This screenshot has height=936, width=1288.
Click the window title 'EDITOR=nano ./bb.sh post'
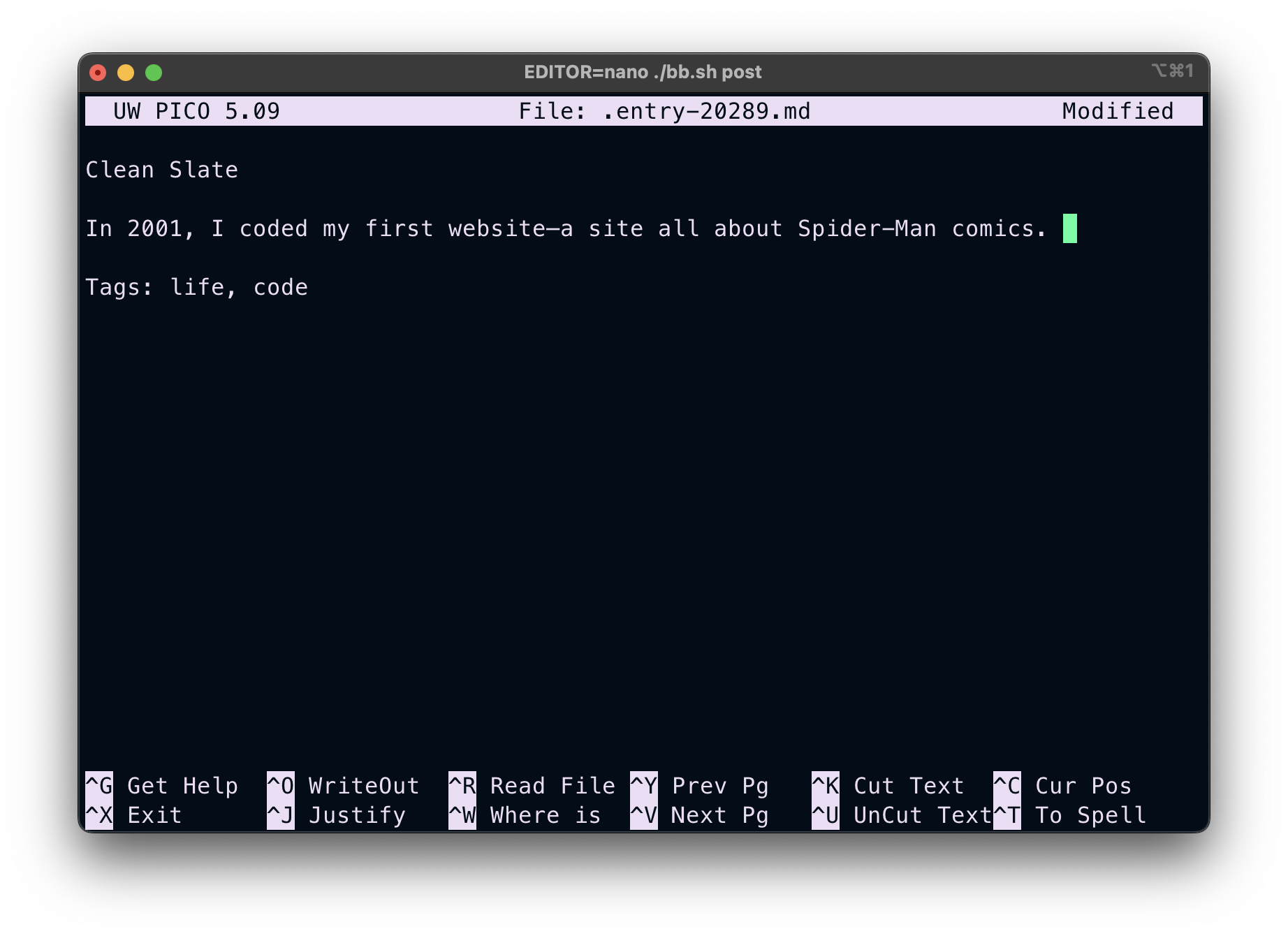(x=643, y=72)
